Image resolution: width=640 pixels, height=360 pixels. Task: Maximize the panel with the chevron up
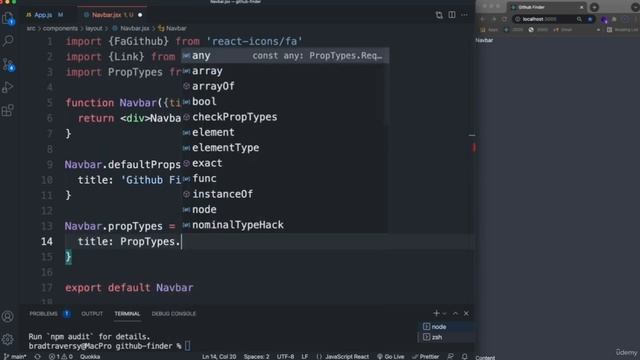(456, 313)
